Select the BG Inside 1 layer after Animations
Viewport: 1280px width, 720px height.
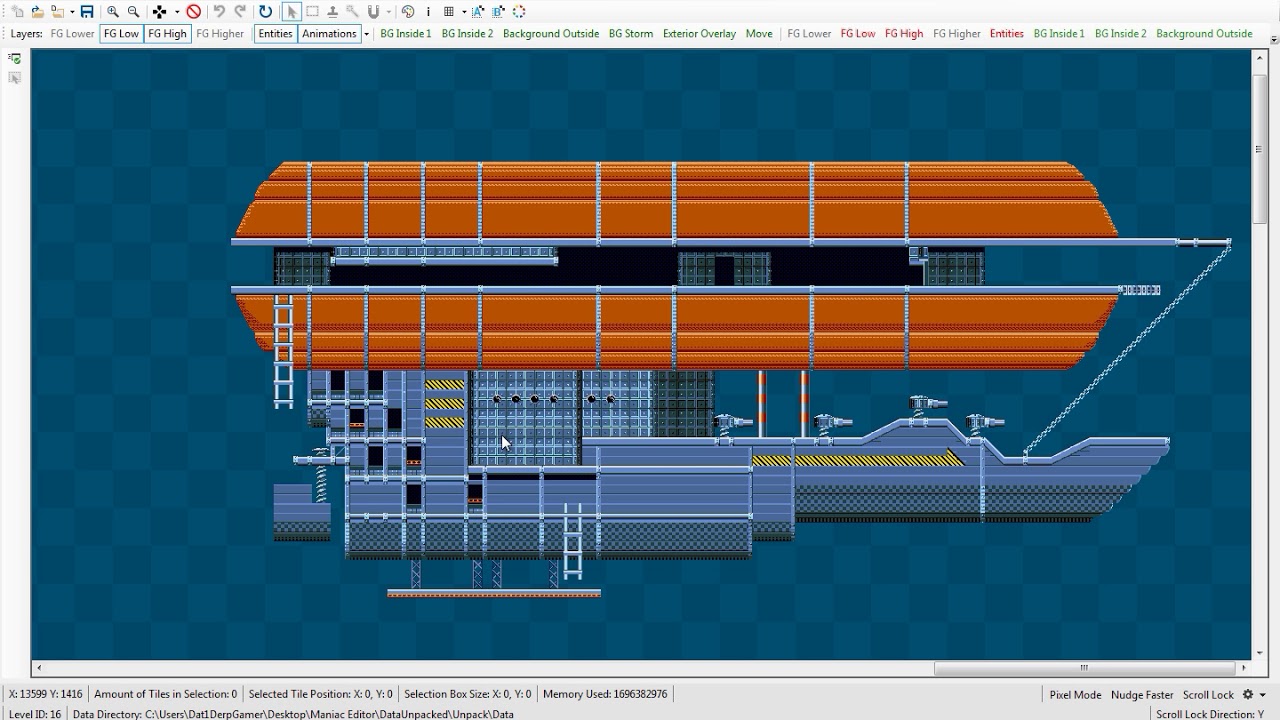coord(406,33)
